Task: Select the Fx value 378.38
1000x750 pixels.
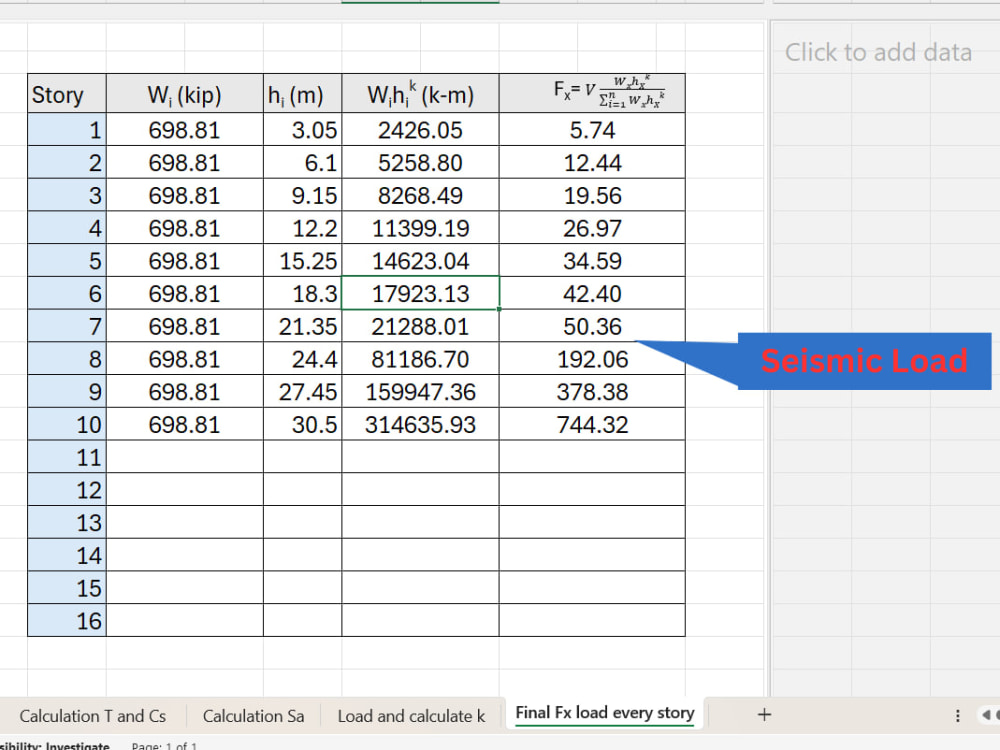Action: click(592, 392)
